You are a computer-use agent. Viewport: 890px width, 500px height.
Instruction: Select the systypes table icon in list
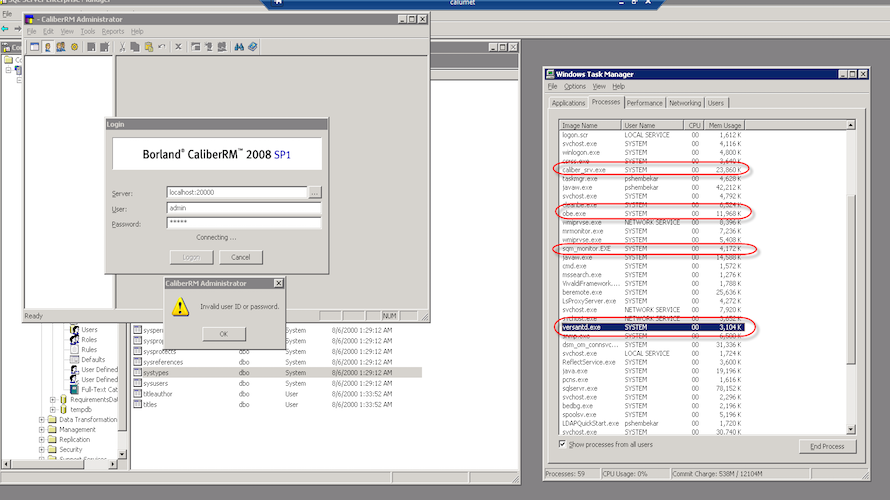(x=138, y=372)
